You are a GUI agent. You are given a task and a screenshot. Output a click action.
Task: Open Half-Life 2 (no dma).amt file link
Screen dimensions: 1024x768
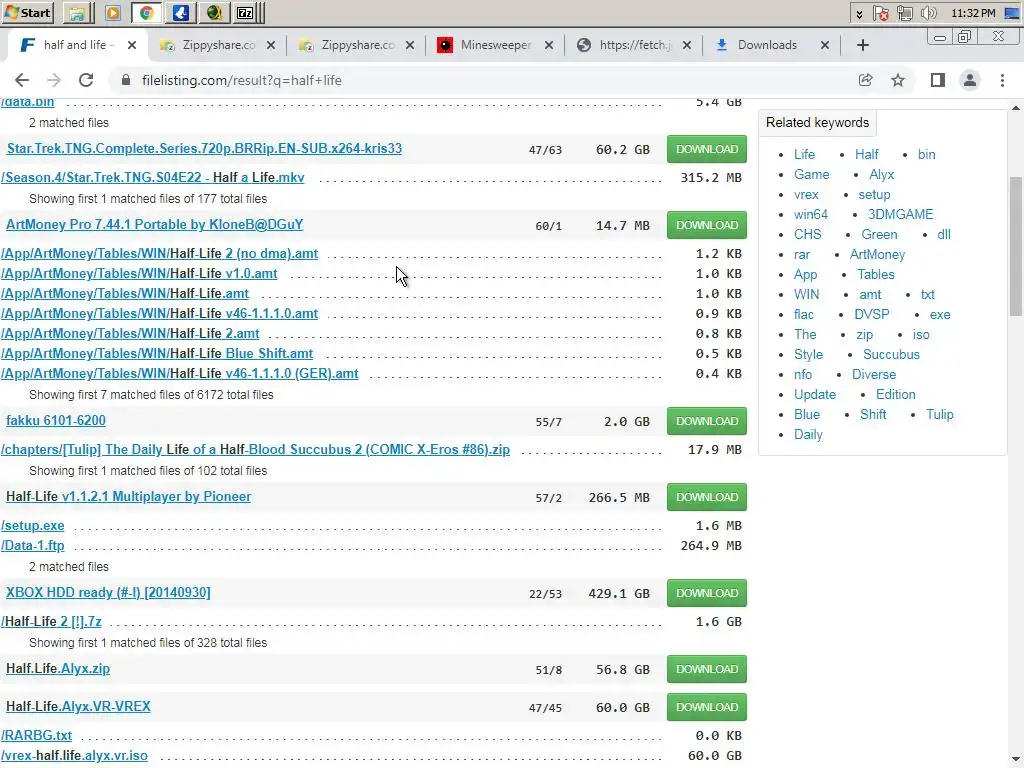(x=159, y=253)
